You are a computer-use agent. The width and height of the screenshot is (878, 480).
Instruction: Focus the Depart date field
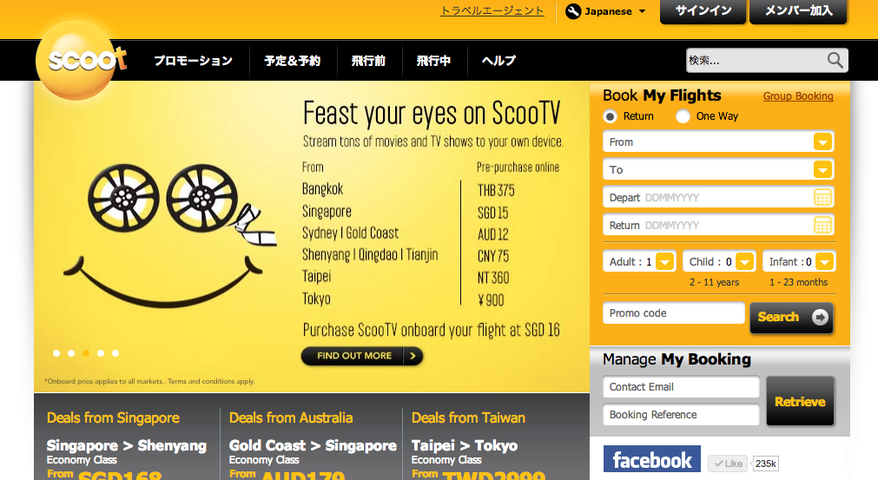[x=718, y=198]
